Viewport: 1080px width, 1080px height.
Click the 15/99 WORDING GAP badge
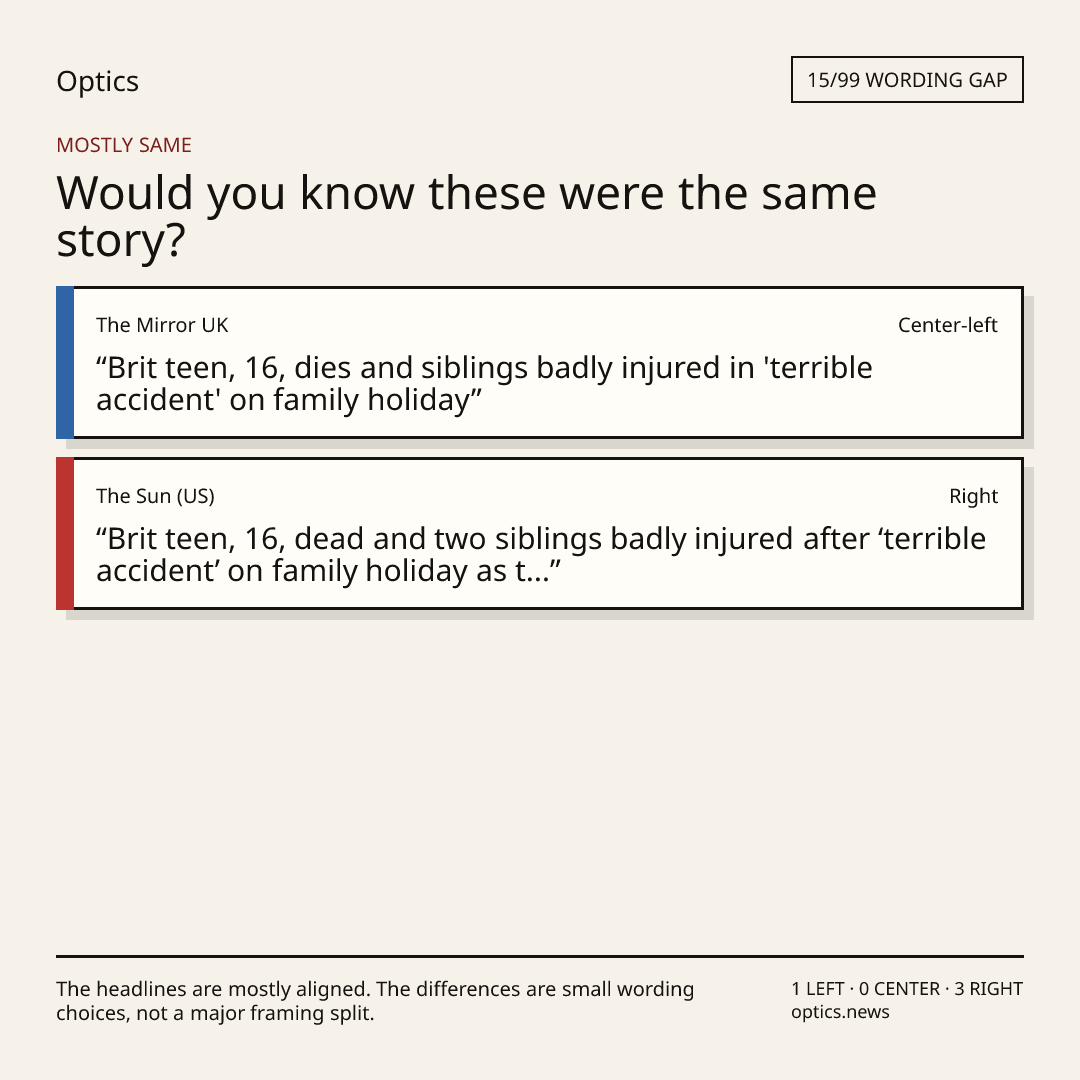tap(907, 80)
